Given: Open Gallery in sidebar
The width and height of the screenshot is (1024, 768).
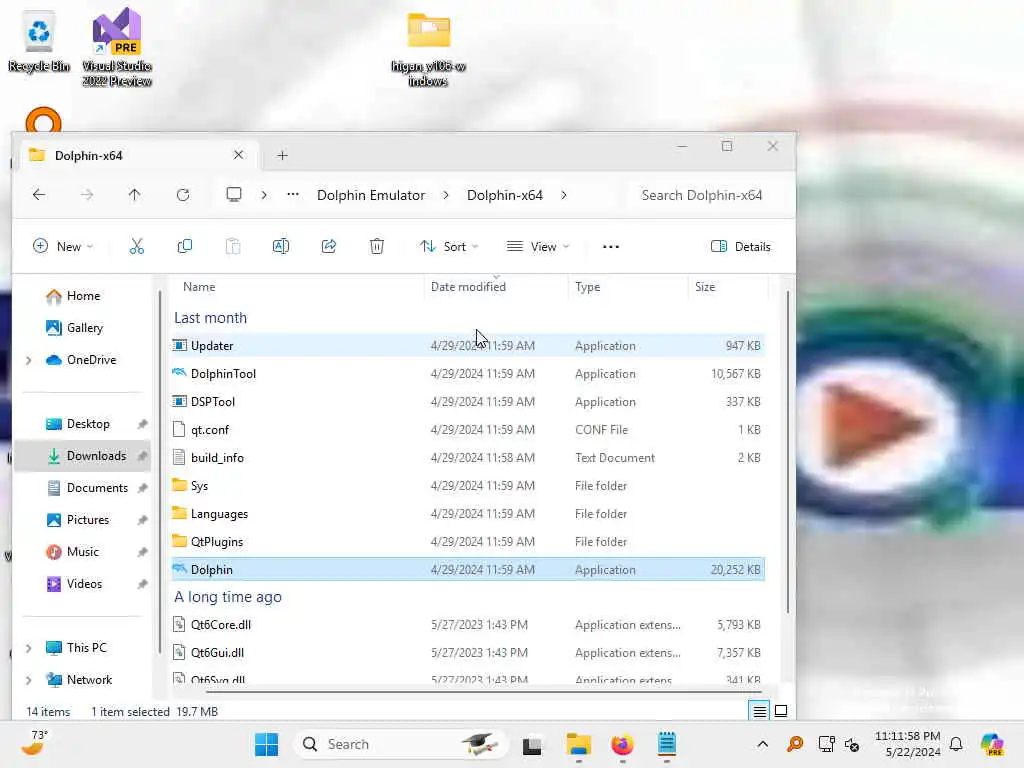Looking at the screenshot, I should point(85,328).
